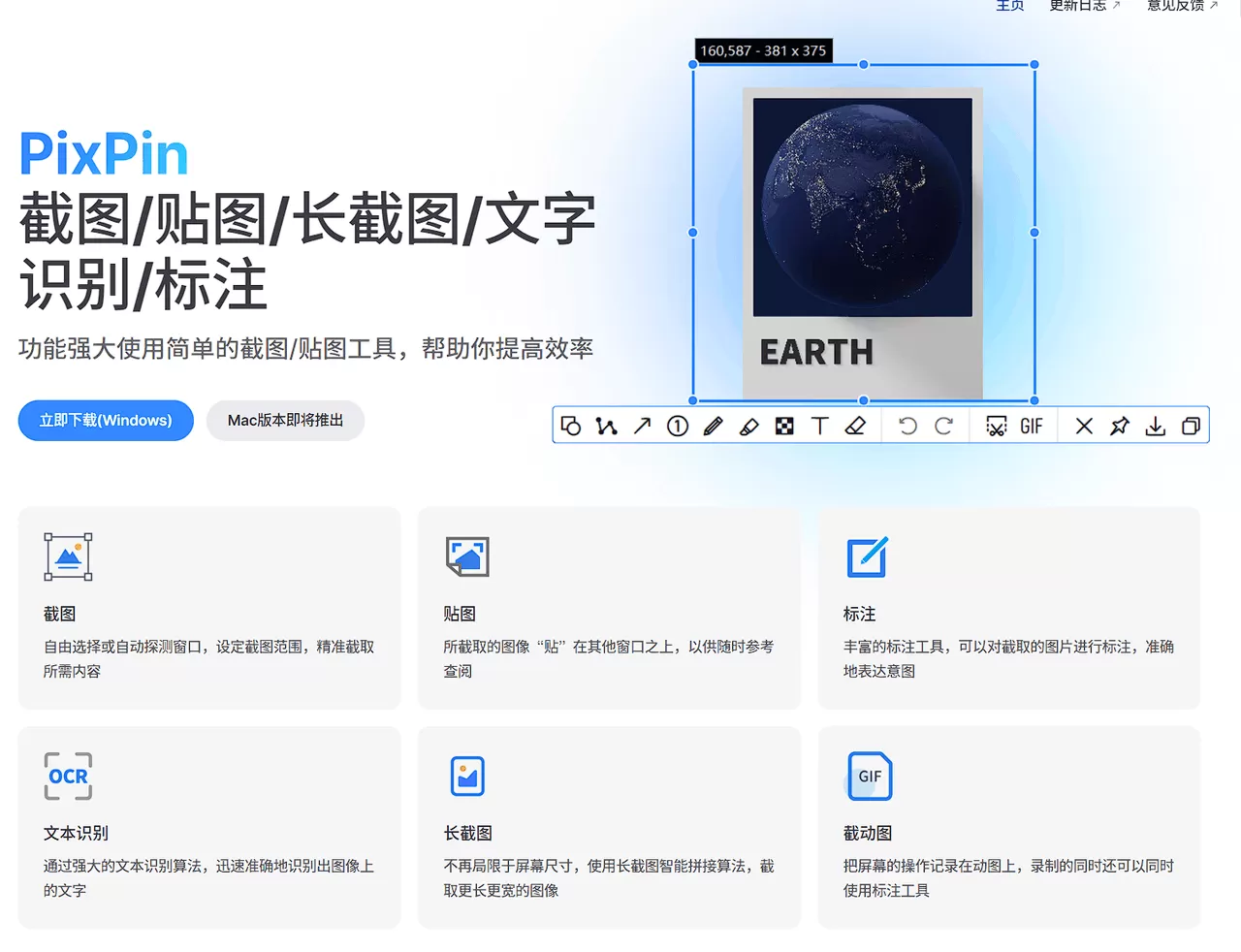This screenshot has height=952, width=1241.
Task: Enable the mosaic blur tool
Action: [784, 425]
